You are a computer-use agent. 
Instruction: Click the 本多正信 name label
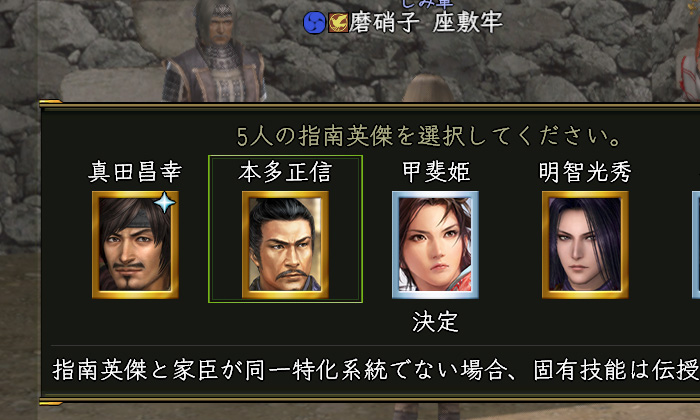coord(285,172)
